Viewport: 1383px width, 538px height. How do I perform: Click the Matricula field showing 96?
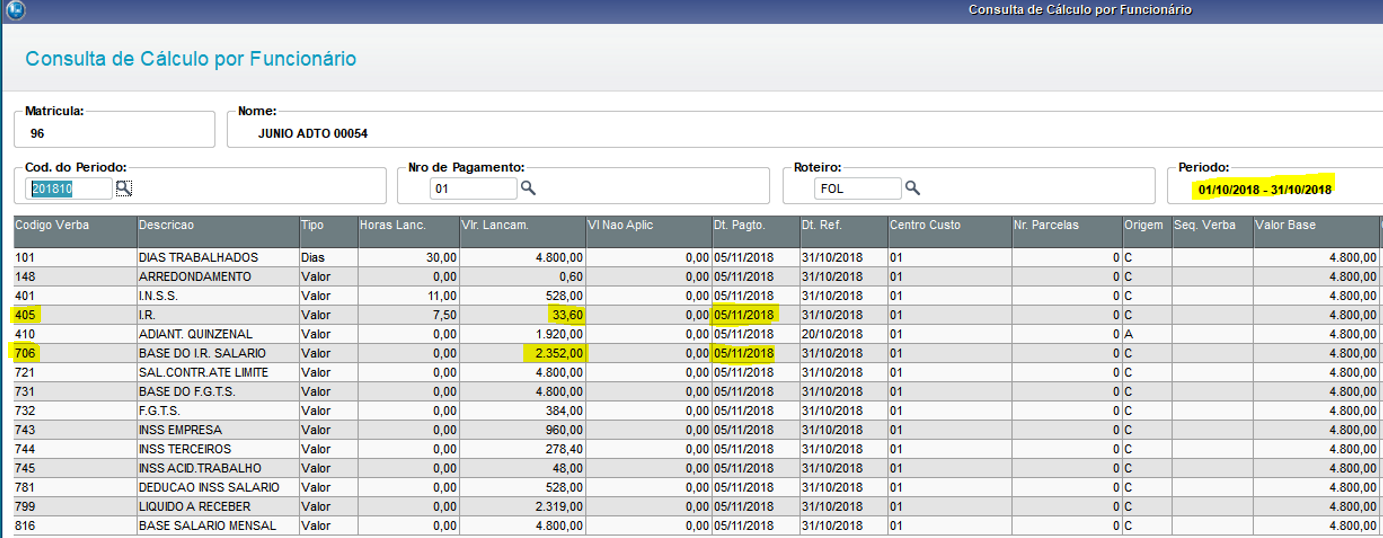115,130
